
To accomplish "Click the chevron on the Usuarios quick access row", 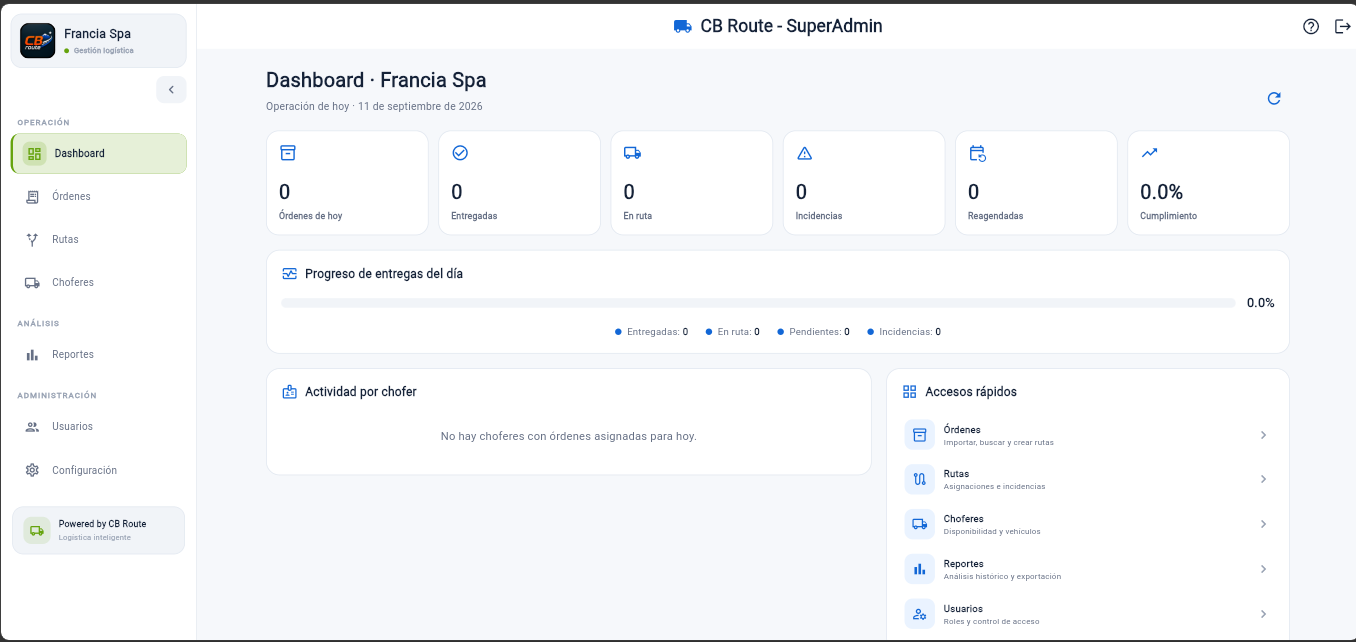I will [x=1263, y=614].
